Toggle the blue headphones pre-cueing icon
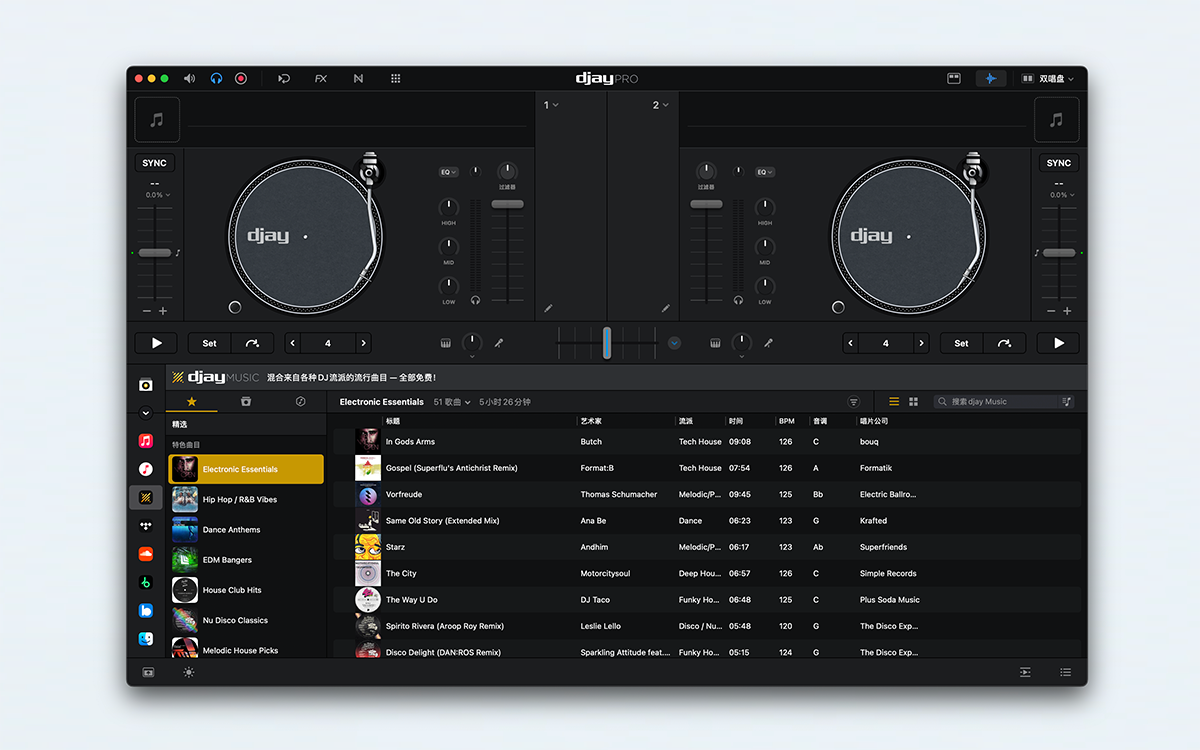Viewport: 1200px width, 750px height. 216,78
